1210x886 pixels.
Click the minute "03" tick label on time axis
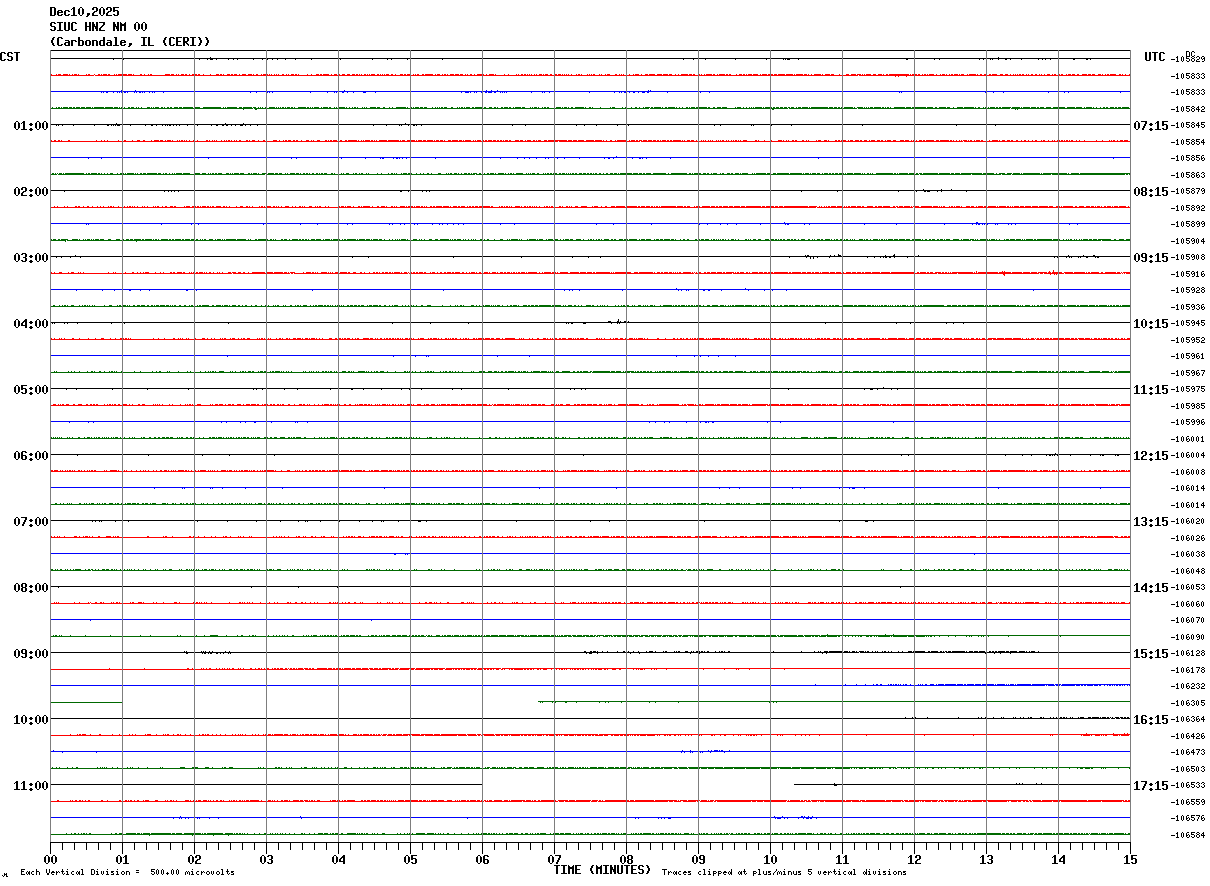[266, 859]
